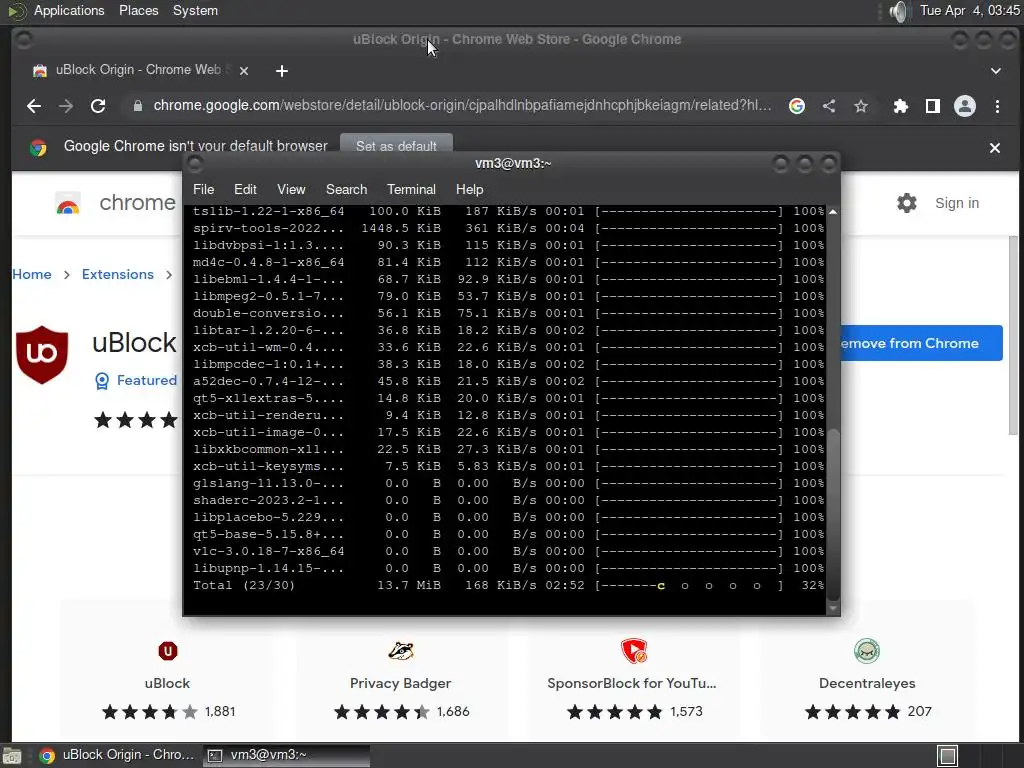The height and width of the screenshot is (768, 1024).
Task: Click terminal scrollbar down arrow
Action: point(833,609)
